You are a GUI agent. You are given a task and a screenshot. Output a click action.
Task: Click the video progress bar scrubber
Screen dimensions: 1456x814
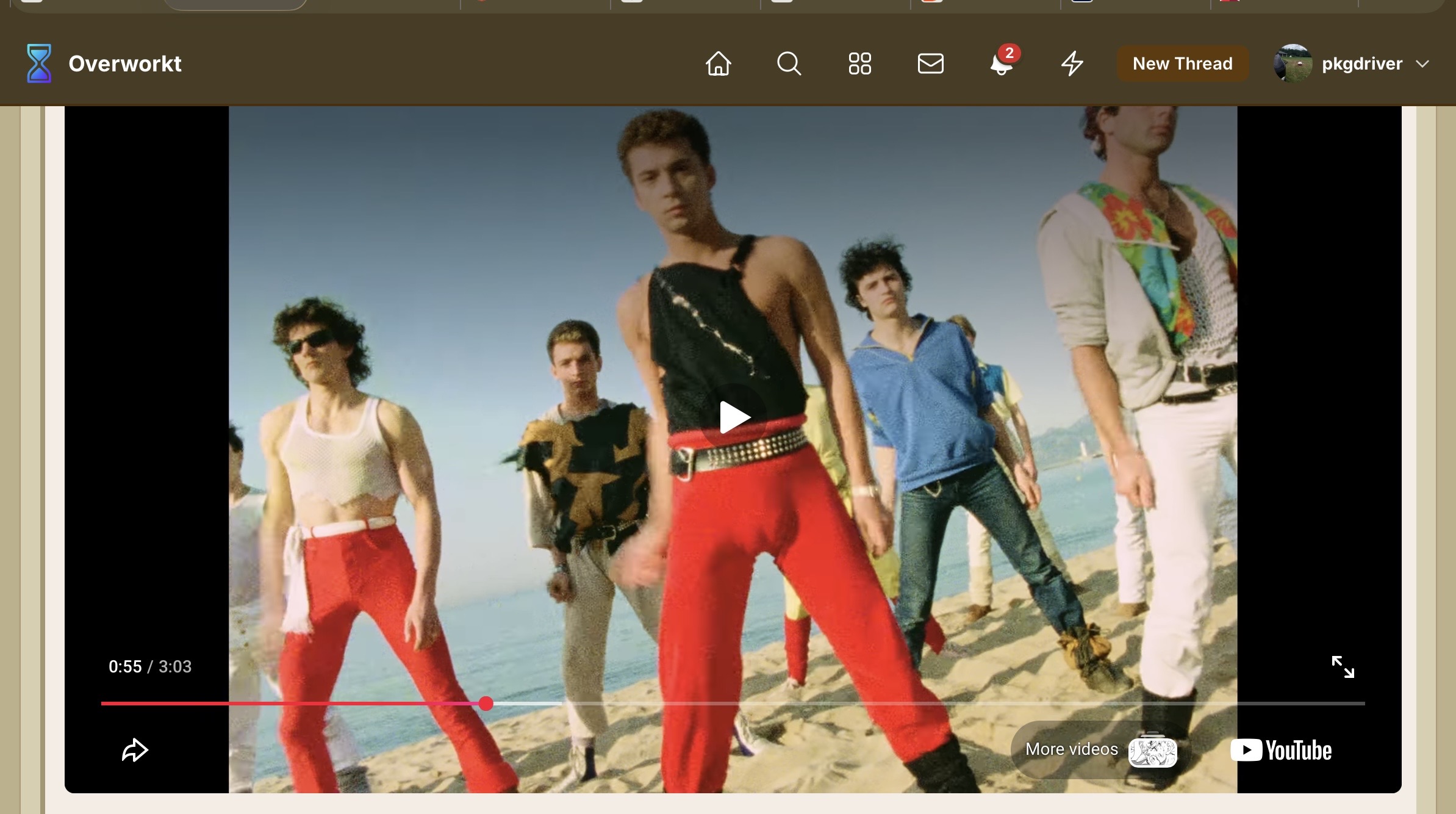click(486, 704)
